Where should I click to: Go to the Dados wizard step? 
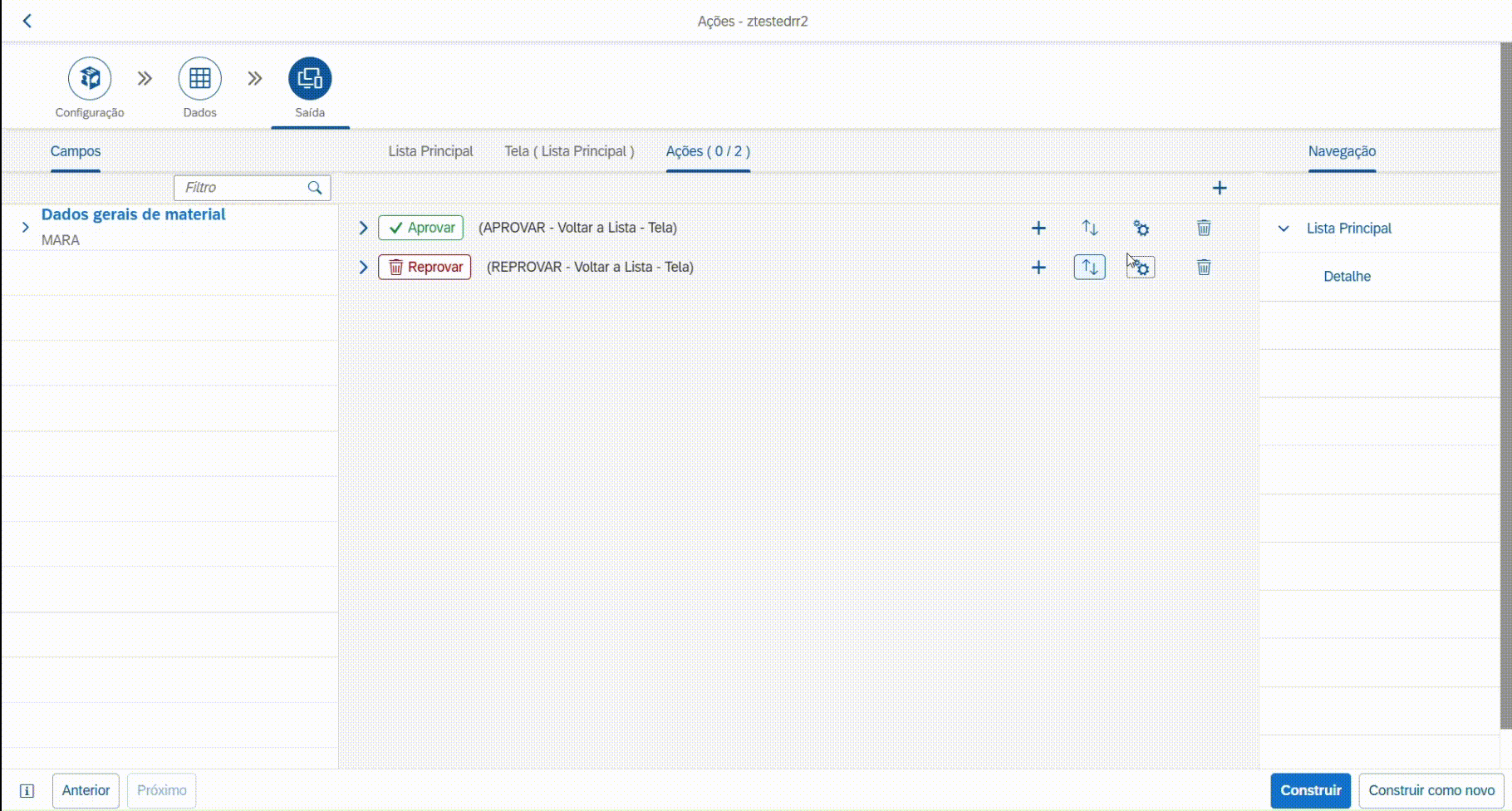click(199, 79)
